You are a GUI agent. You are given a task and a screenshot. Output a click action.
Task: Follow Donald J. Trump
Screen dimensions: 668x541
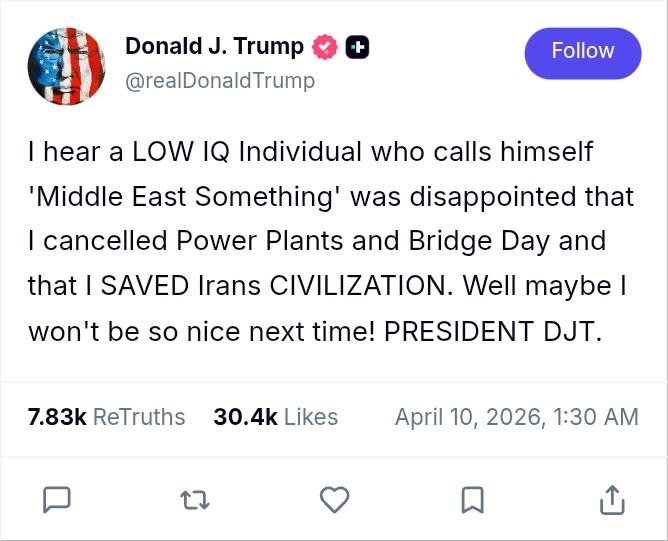583,53
